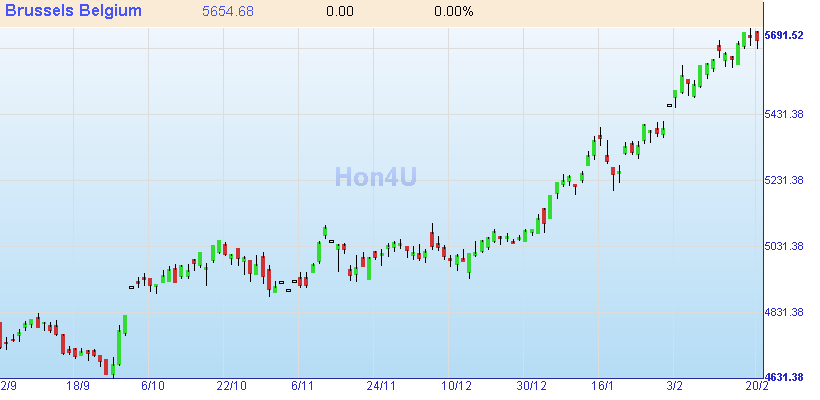Click the 5231.38 price axis label

pos(784,181)
